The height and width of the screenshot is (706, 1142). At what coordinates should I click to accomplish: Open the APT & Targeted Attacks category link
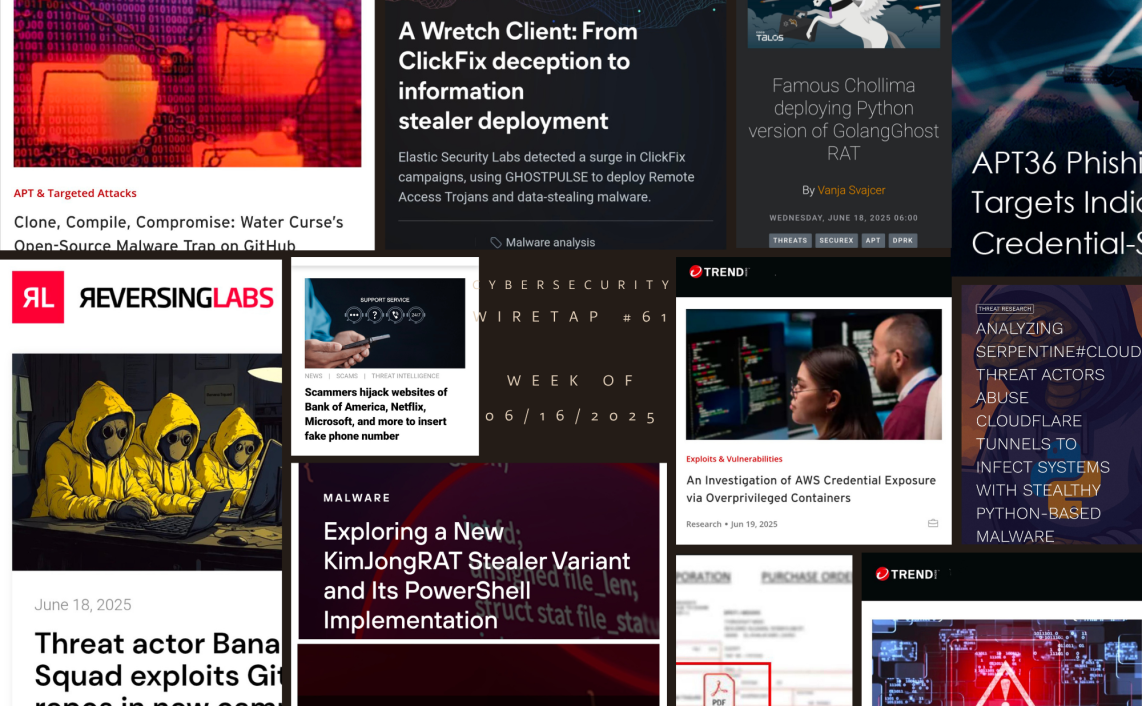point(75,193)
